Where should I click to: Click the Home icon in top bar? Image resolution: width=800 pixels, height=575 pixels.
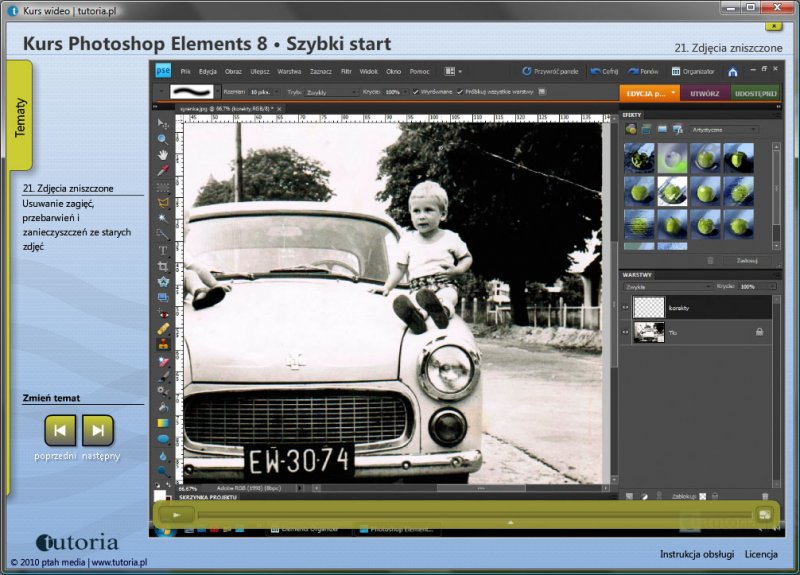coord(733,72)
